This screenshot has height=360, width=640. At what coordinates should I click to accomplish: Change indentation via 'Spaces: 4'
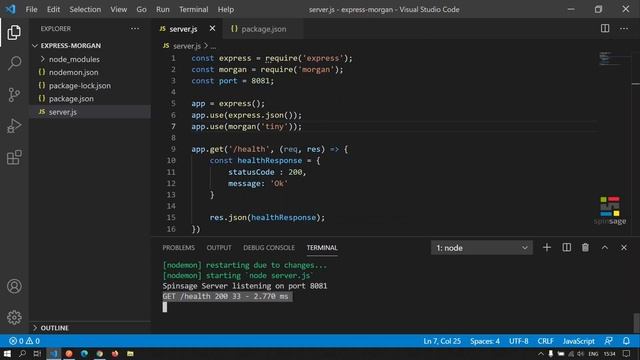click(x=485, y=341)
